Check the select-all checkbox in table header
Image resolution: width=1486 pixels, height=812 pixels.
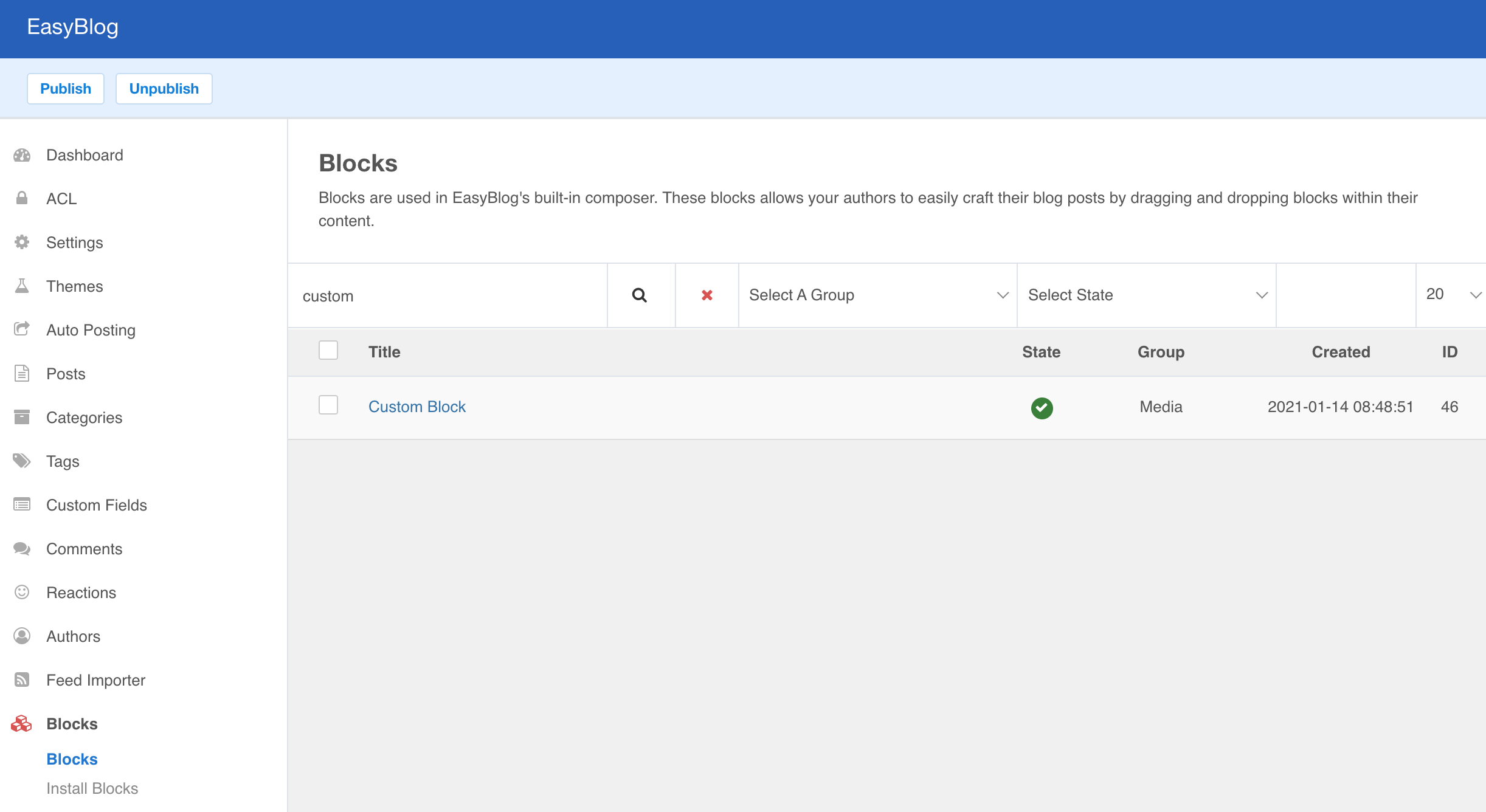point(328,350)
